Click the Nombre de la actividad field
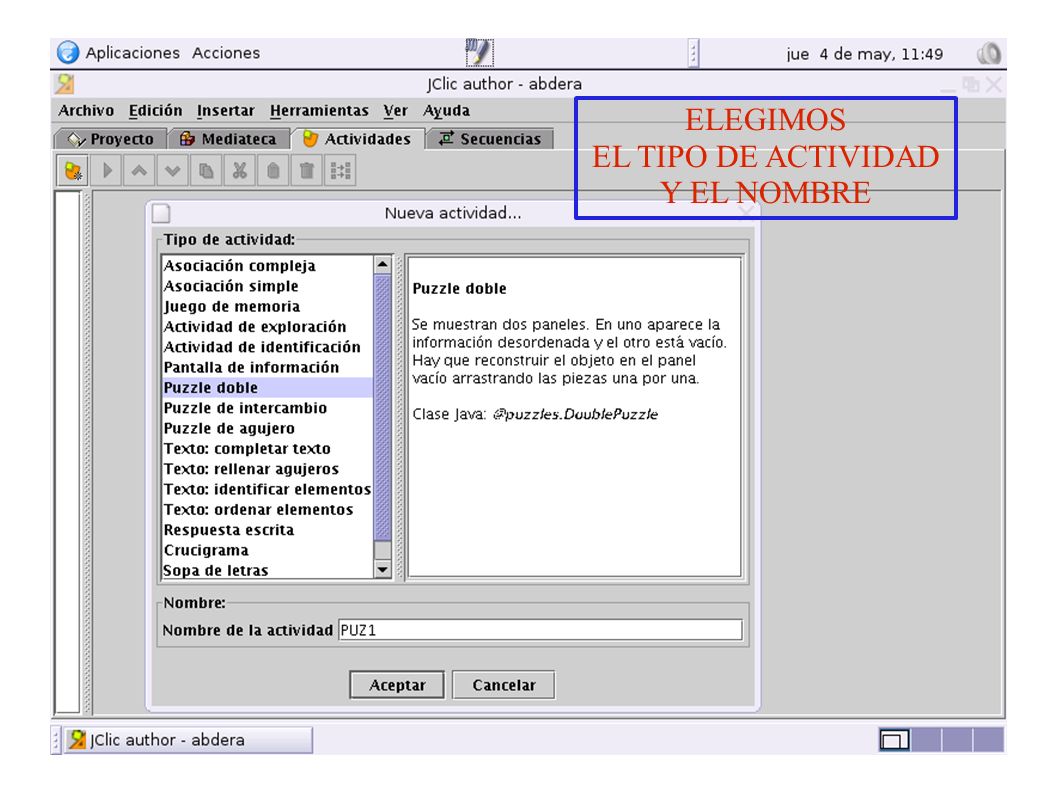The width and height of the screenshot is (1058, 793). pos(540,630)
